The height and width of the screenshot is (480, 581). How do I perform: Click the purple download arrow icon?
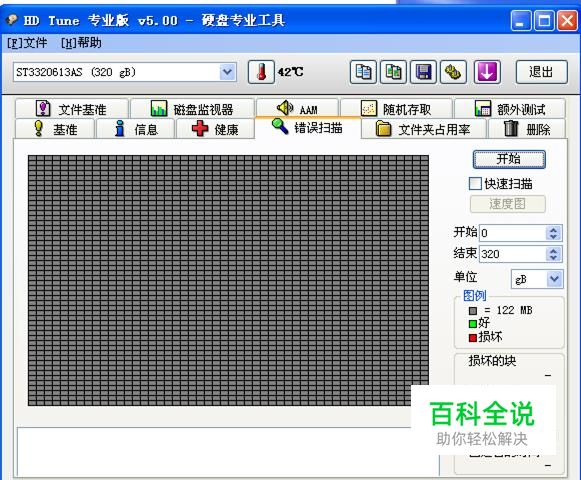pyautogui.click(x=487, y=72)
